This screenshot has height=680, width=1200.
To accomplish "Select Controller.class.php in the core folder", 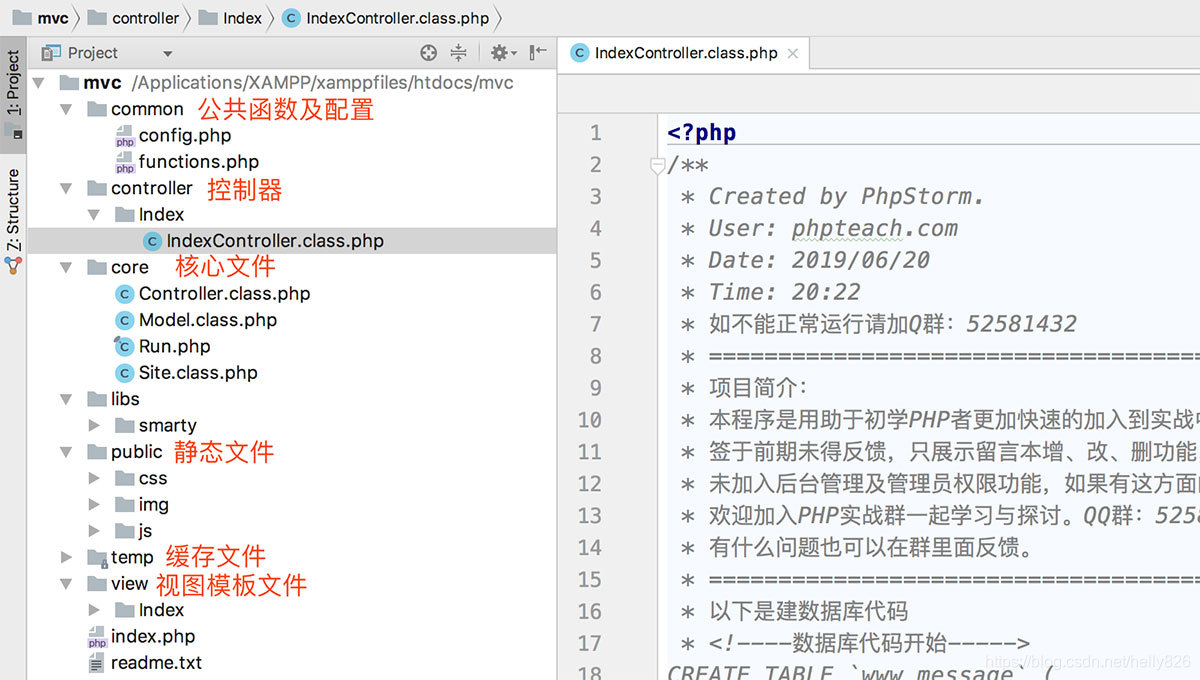I will [224, 294].
